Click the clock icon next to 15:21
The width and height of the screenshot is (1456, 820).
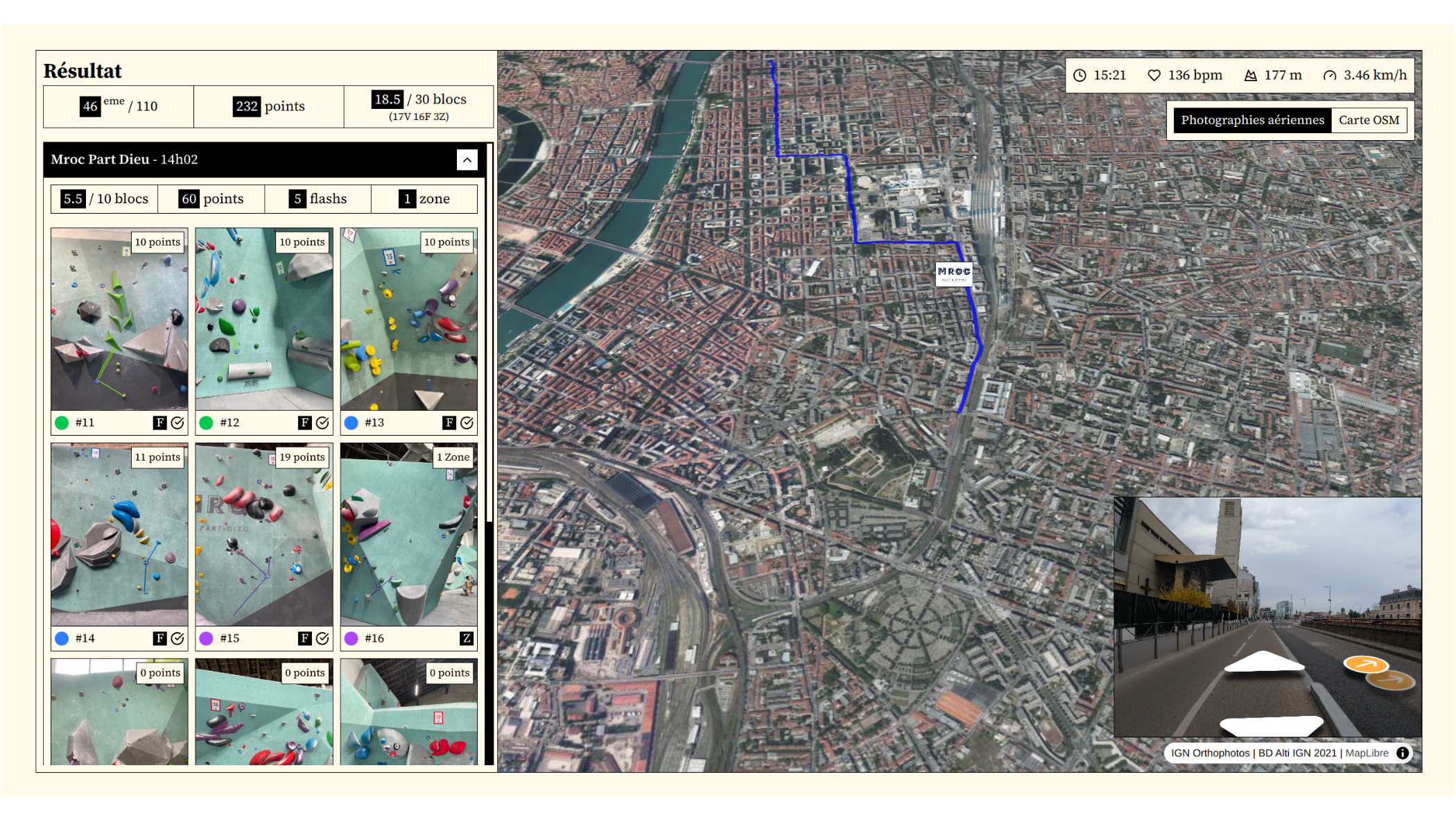(x=1080, y=75)
